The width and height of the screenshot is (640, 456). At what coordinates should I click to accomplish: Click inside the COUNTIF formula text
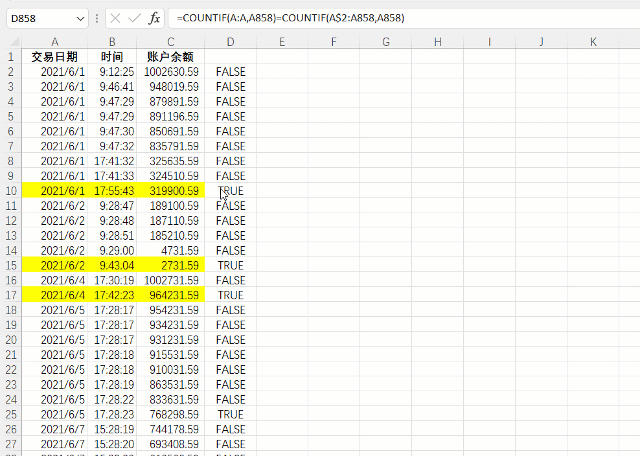point(291,18)
